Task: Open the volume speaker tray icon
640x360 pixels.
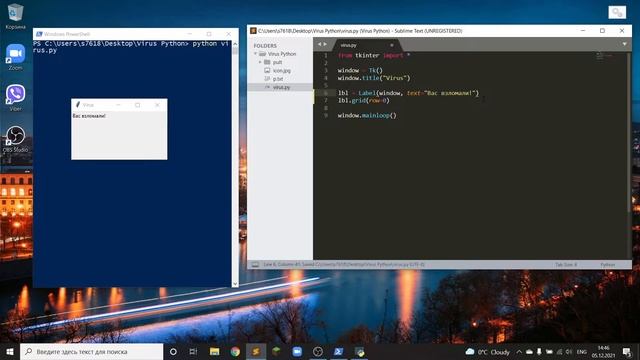Action: point(569,352)
